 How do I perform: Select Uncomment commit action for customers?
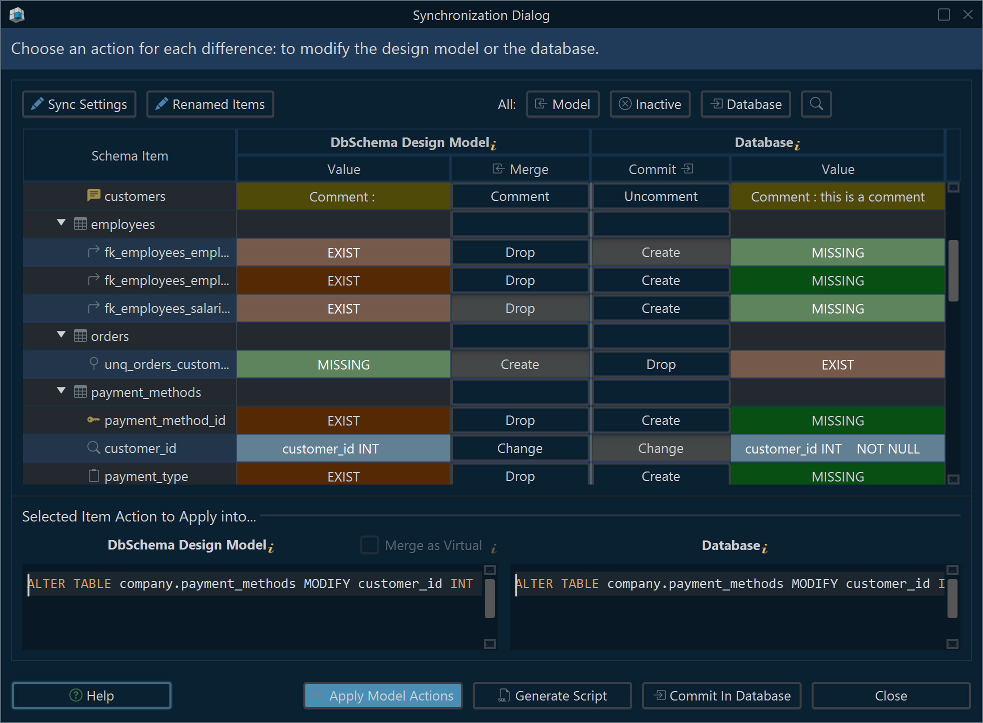(661, 196)
